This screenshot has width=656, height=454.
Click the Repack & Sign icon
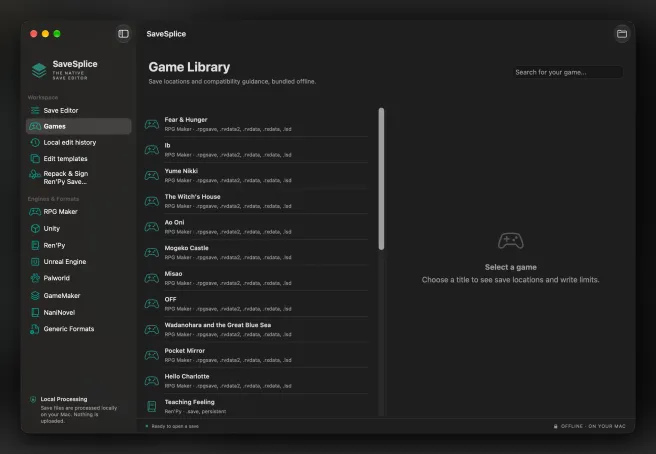pos(35,174)
